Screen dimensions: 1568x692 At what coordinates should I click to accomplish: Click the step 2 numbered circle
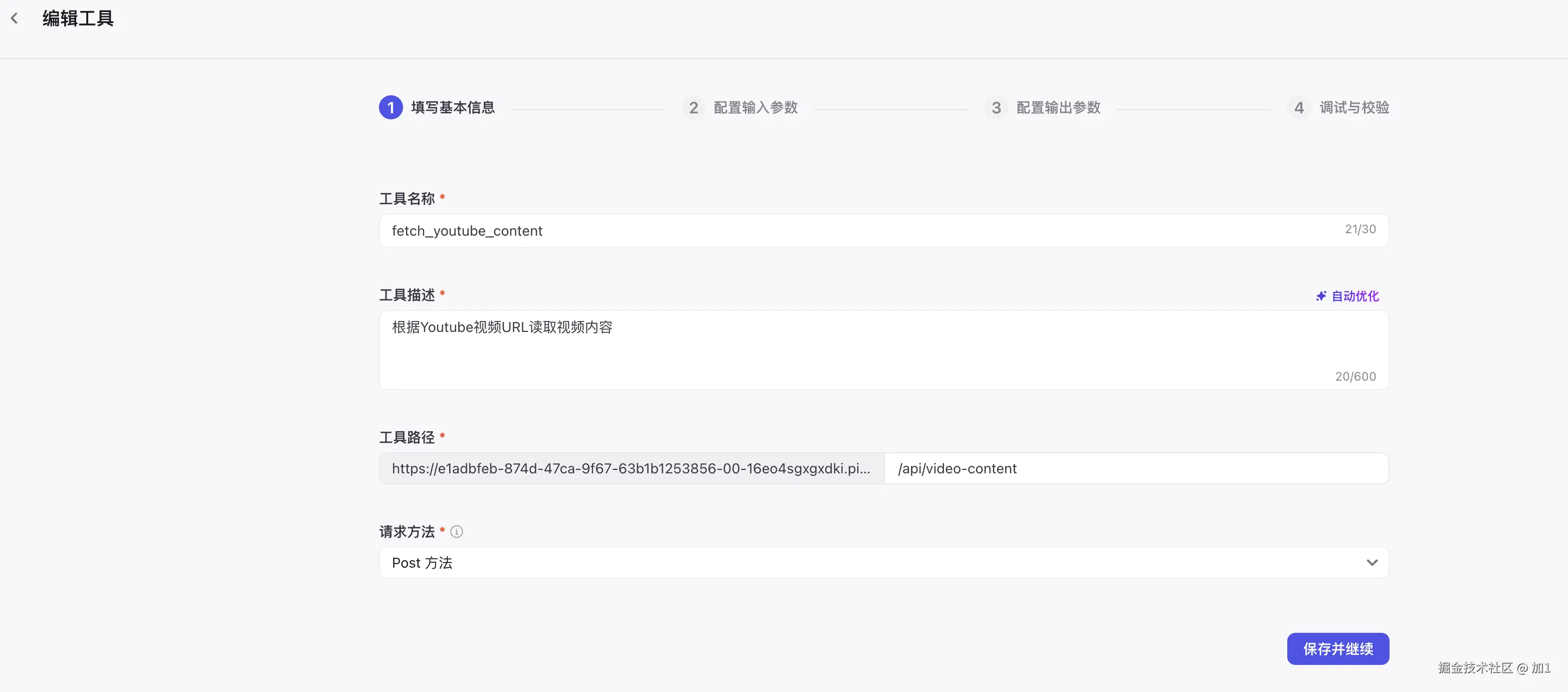point(693,107)
